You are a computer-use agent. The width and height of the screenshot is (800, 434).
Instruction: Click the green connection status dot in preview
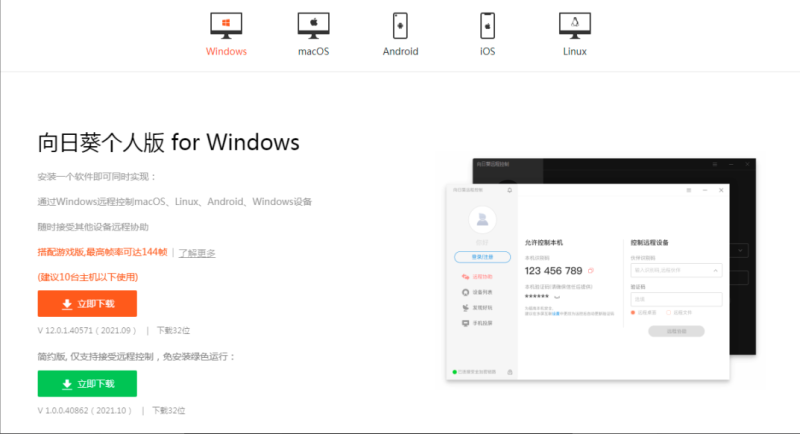tap(455, 372)
